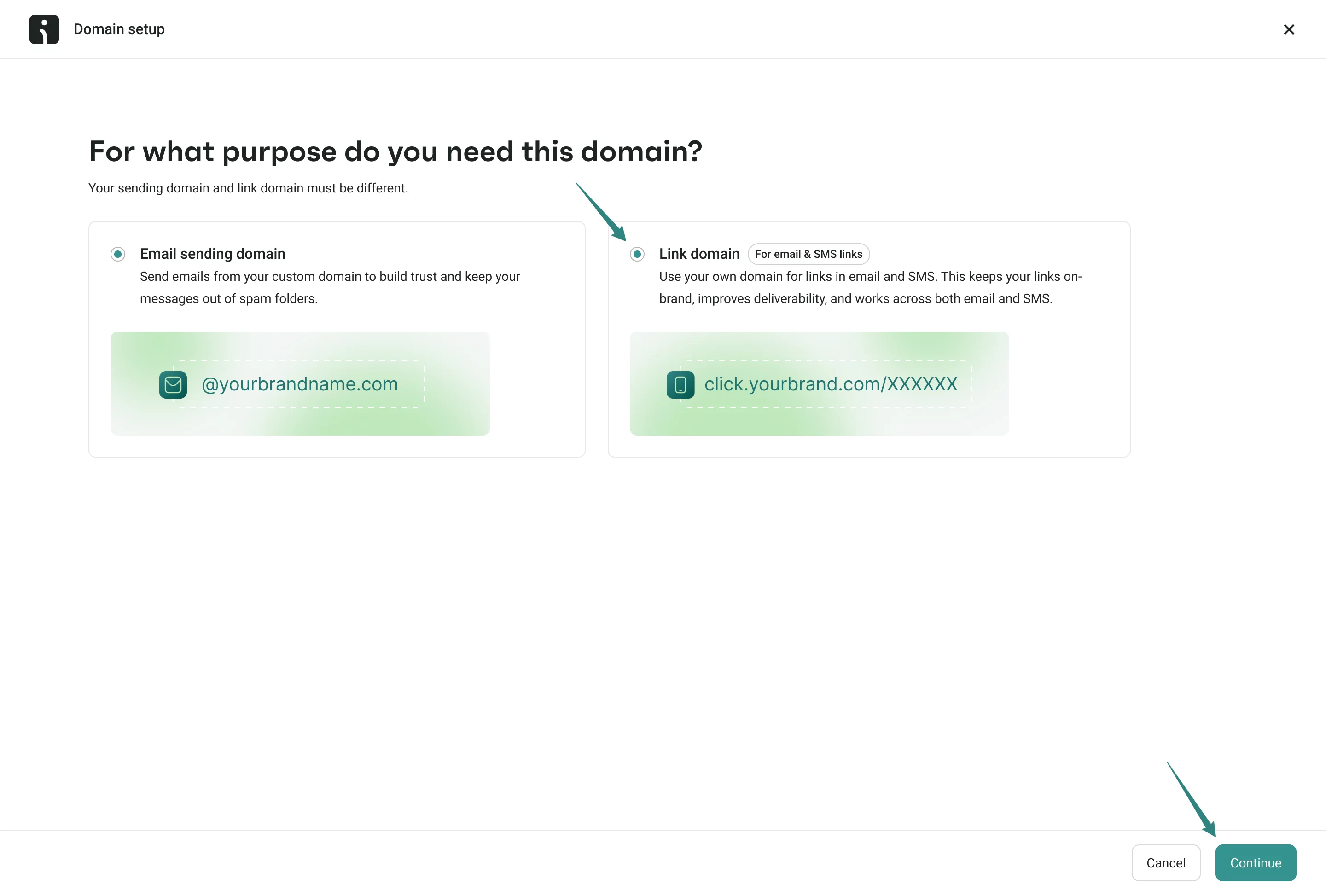The width and height of the screenshot is (1326, 896).
Task: Click the arrow pointing at the Link domain radio
Action: pos(601,212)
